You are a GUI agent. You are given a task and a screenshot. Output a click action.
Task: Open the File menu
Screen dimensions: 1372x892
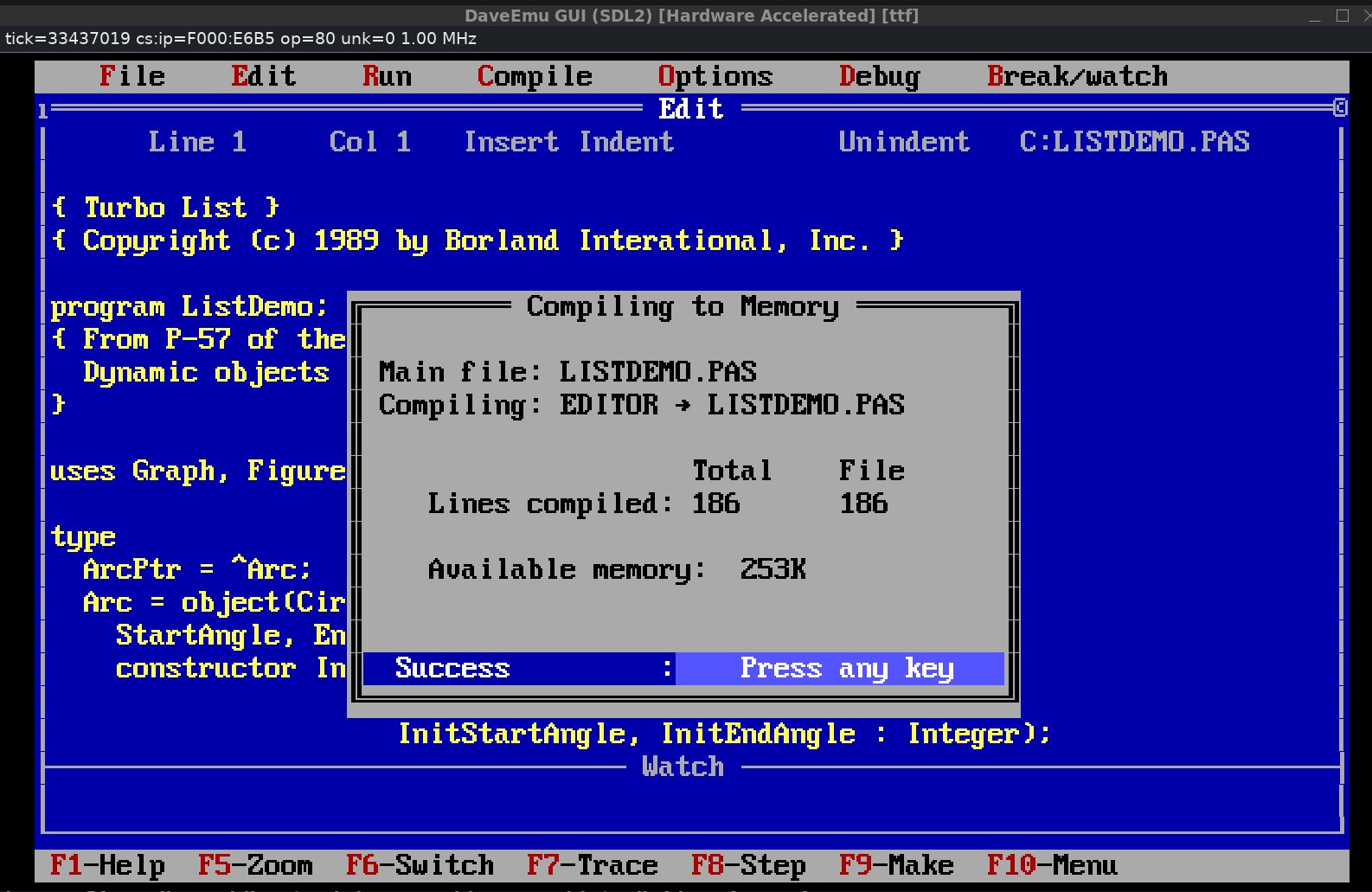tap(131, 76)
